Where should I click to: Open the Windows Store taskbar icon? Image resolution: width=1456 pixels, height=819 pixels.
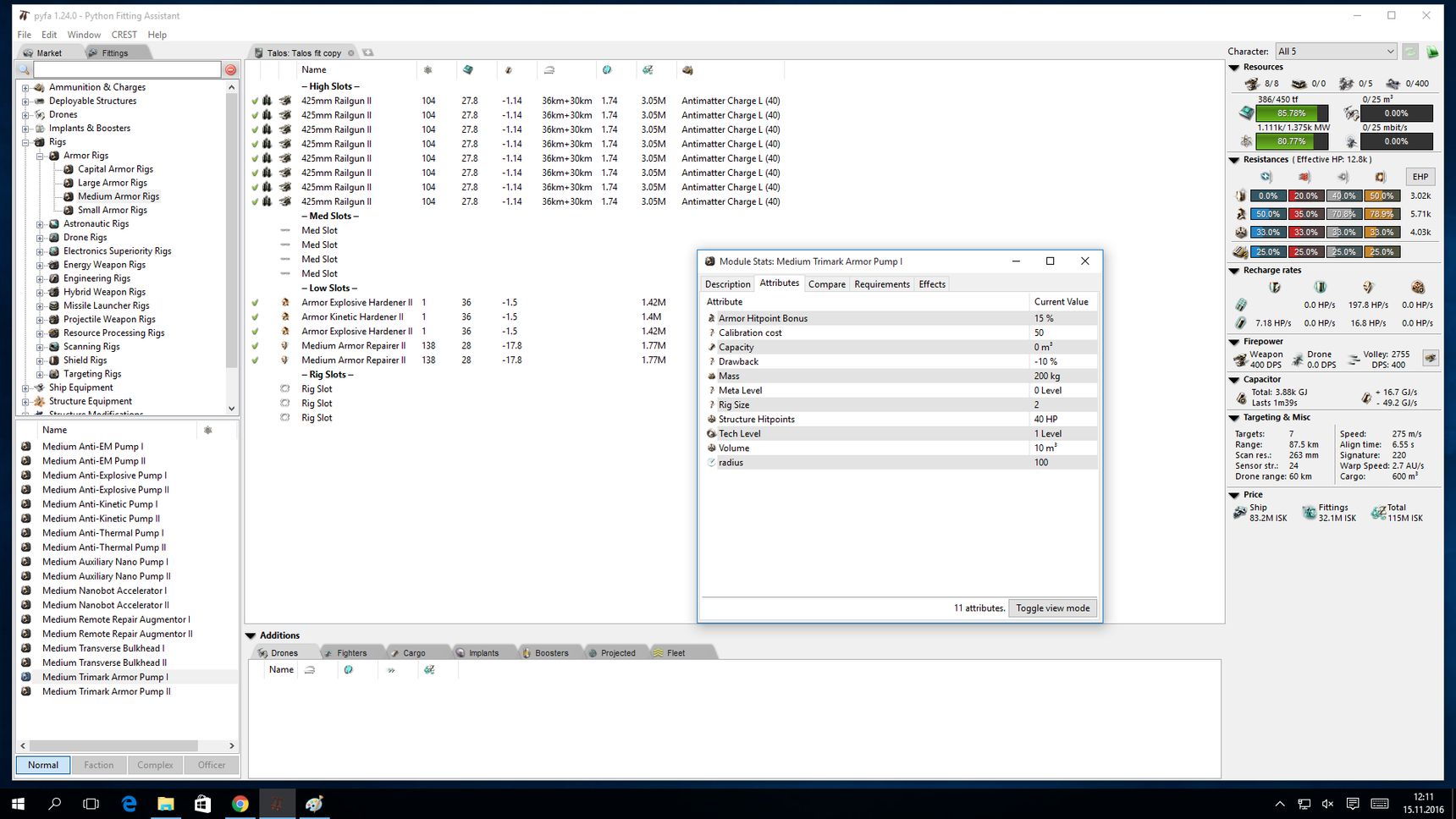click(203, 804)
